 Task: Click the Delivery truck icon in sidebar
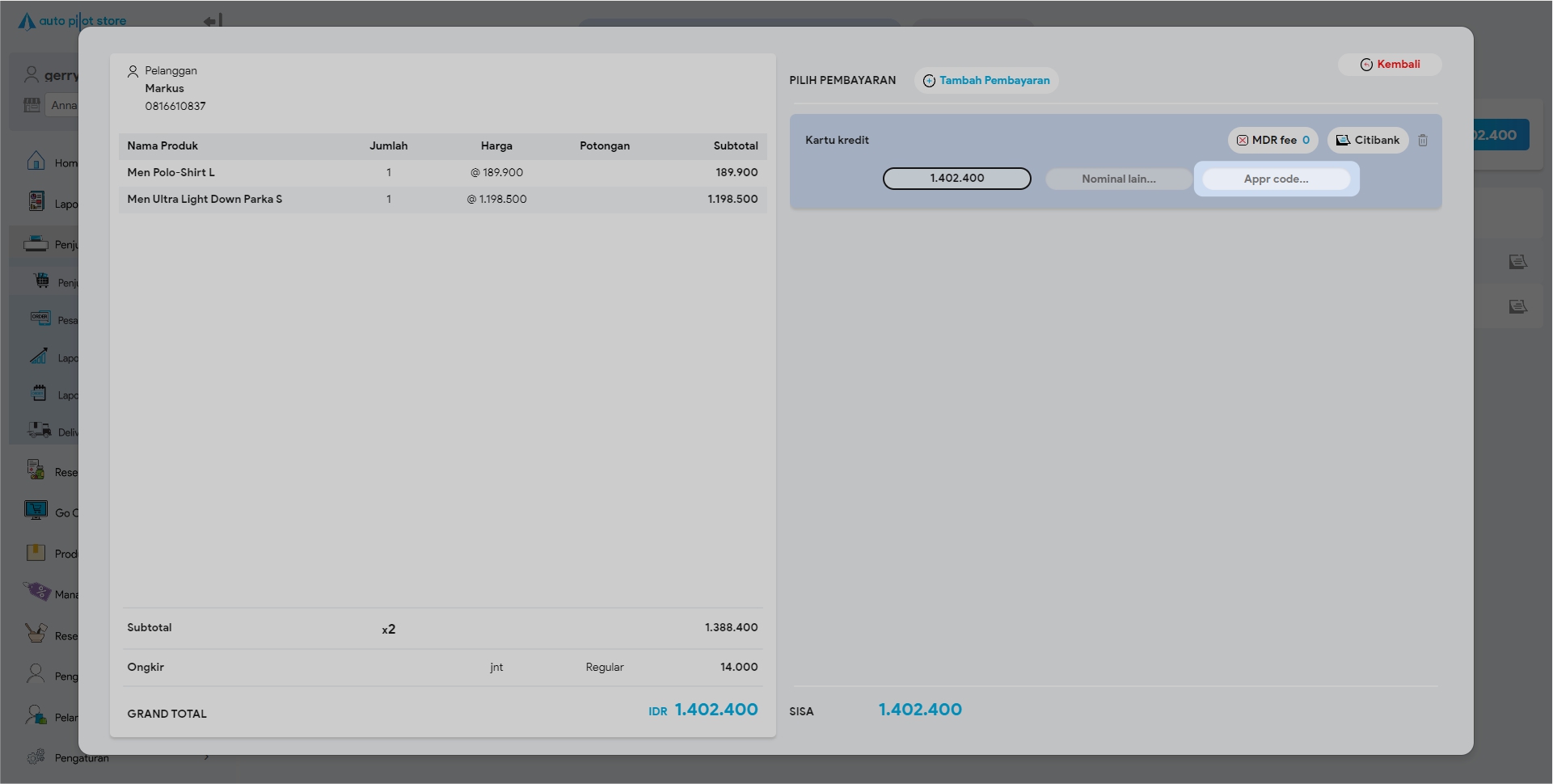[39, 431]
